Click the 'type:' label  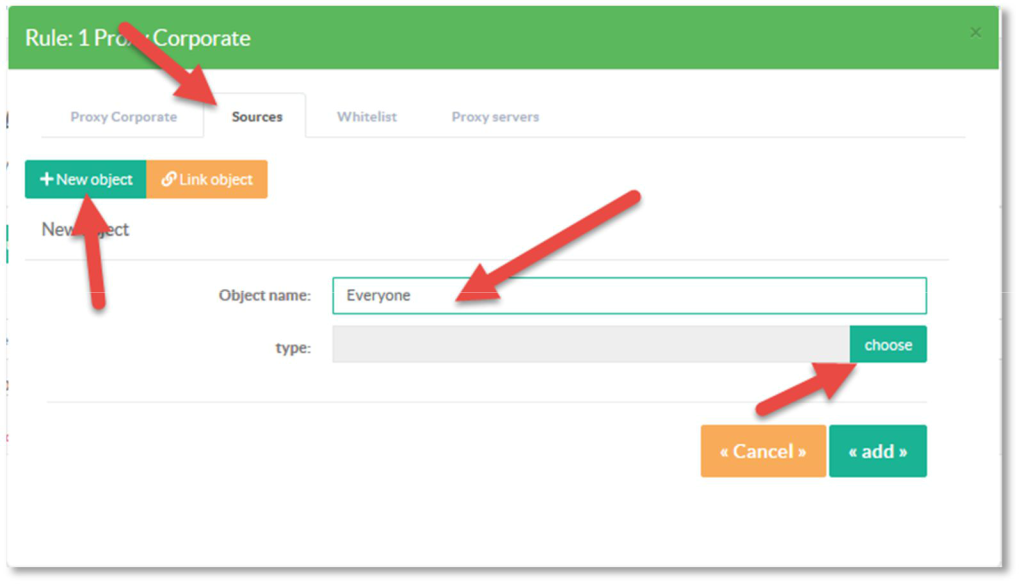(293, 348)
